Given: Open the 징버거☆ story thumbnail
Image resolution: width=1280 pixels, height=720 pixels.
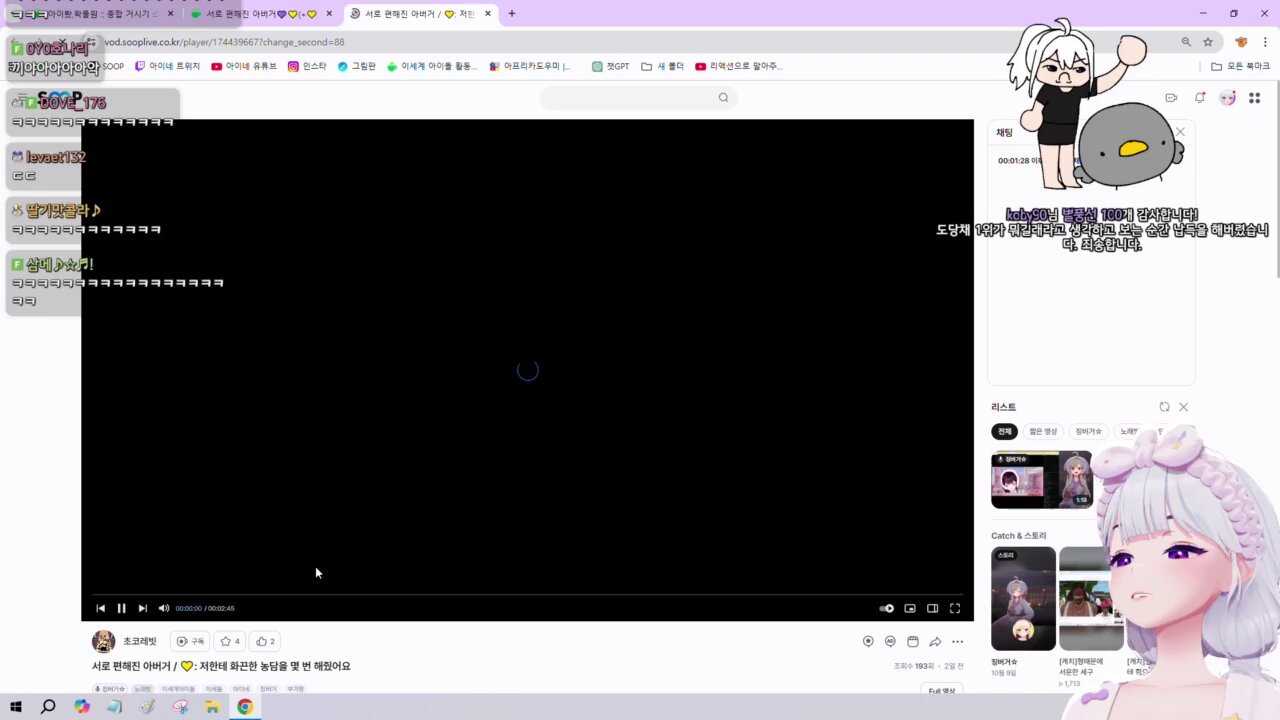Looking at the screenshot, I should (x=1023, y=598).
